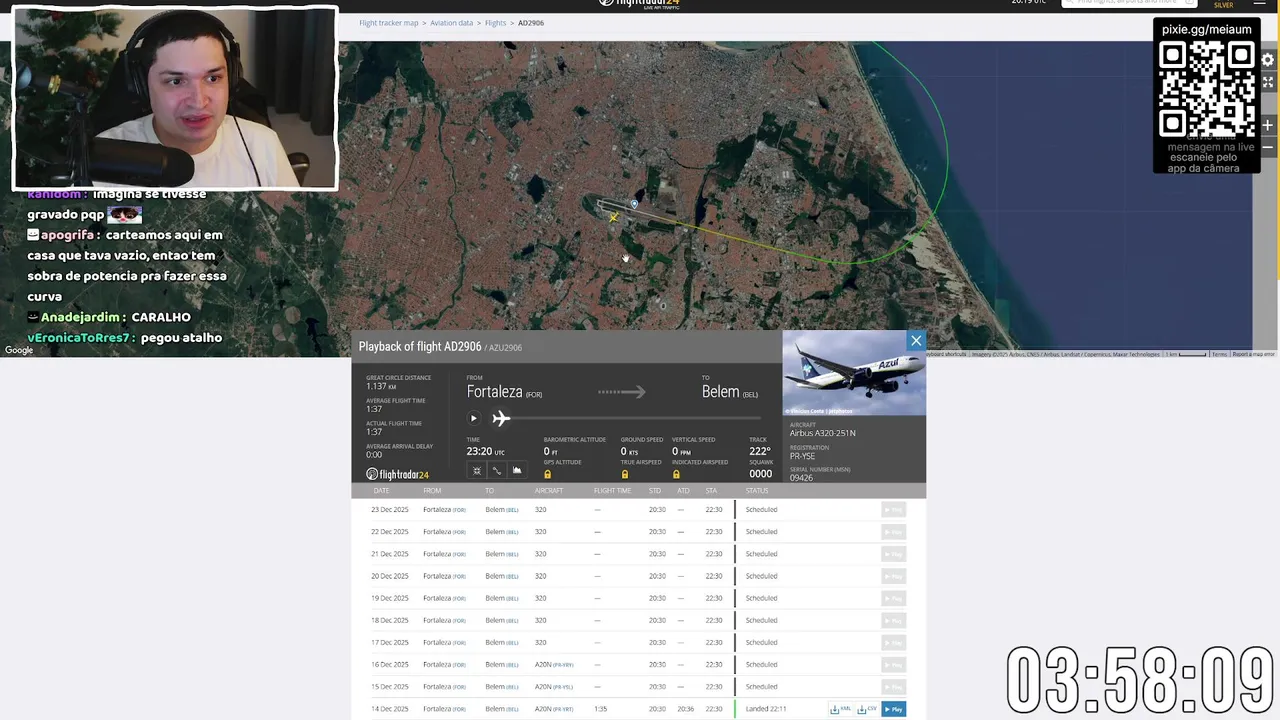1280x720 pixels.
Task: Open the altitude and speed graph icon
Action: pos(517,471)
